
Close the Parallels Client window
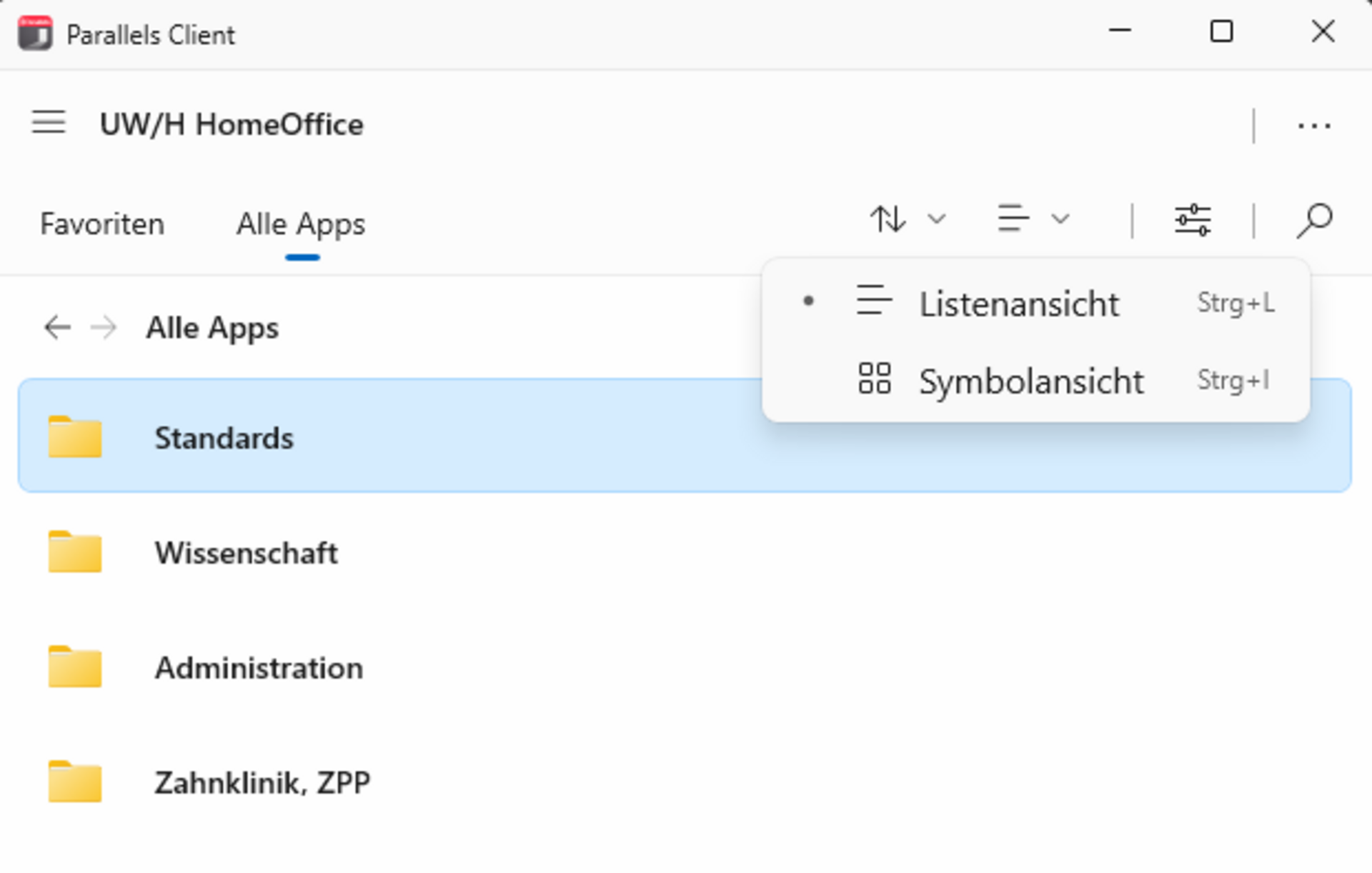(x=1323, y=31)
